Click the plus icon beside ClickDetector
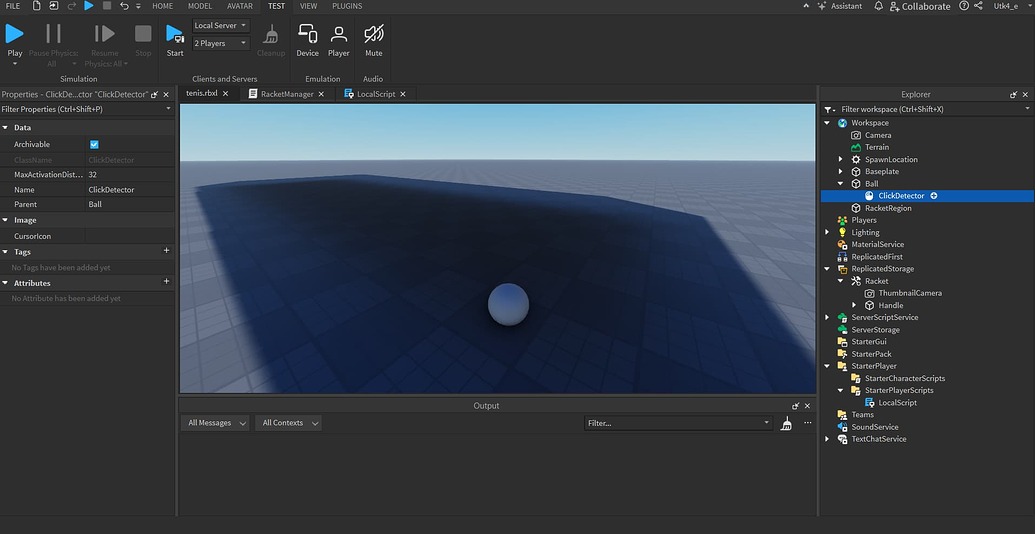1035x534 pixels. pos(933,196)
